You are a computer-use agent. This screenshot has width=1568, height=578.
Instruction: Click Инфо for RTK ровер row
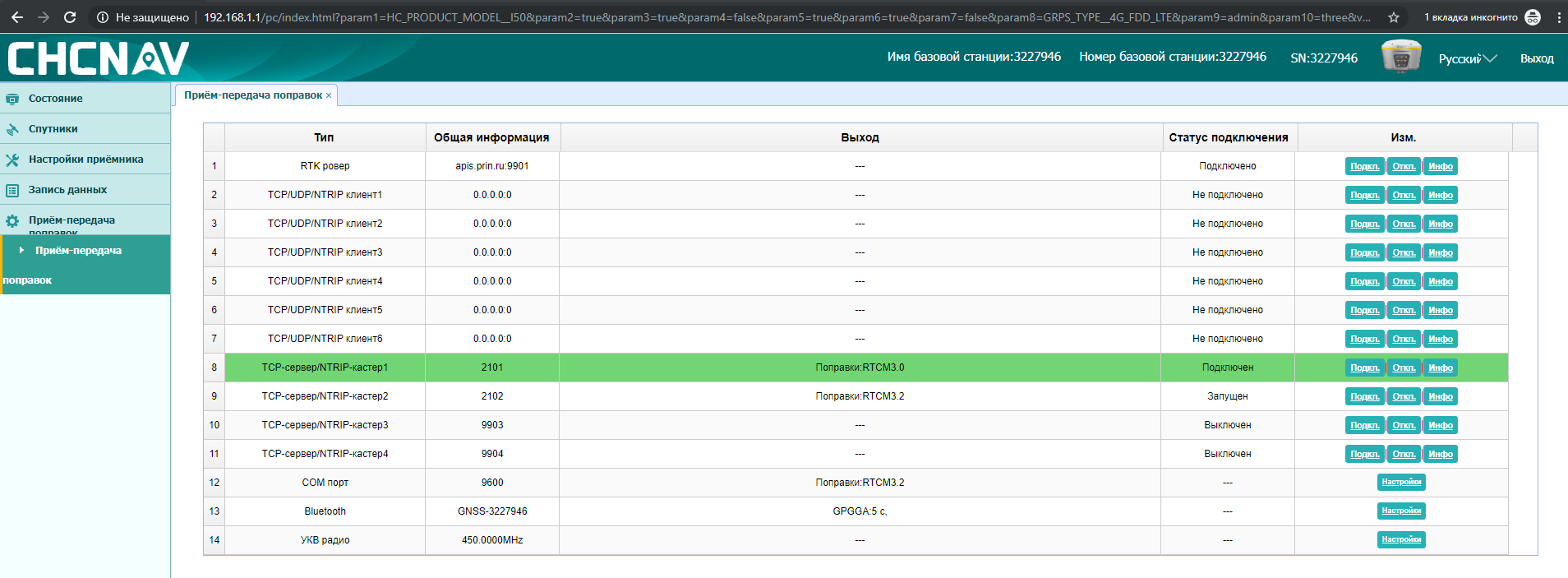(1440, 166)
